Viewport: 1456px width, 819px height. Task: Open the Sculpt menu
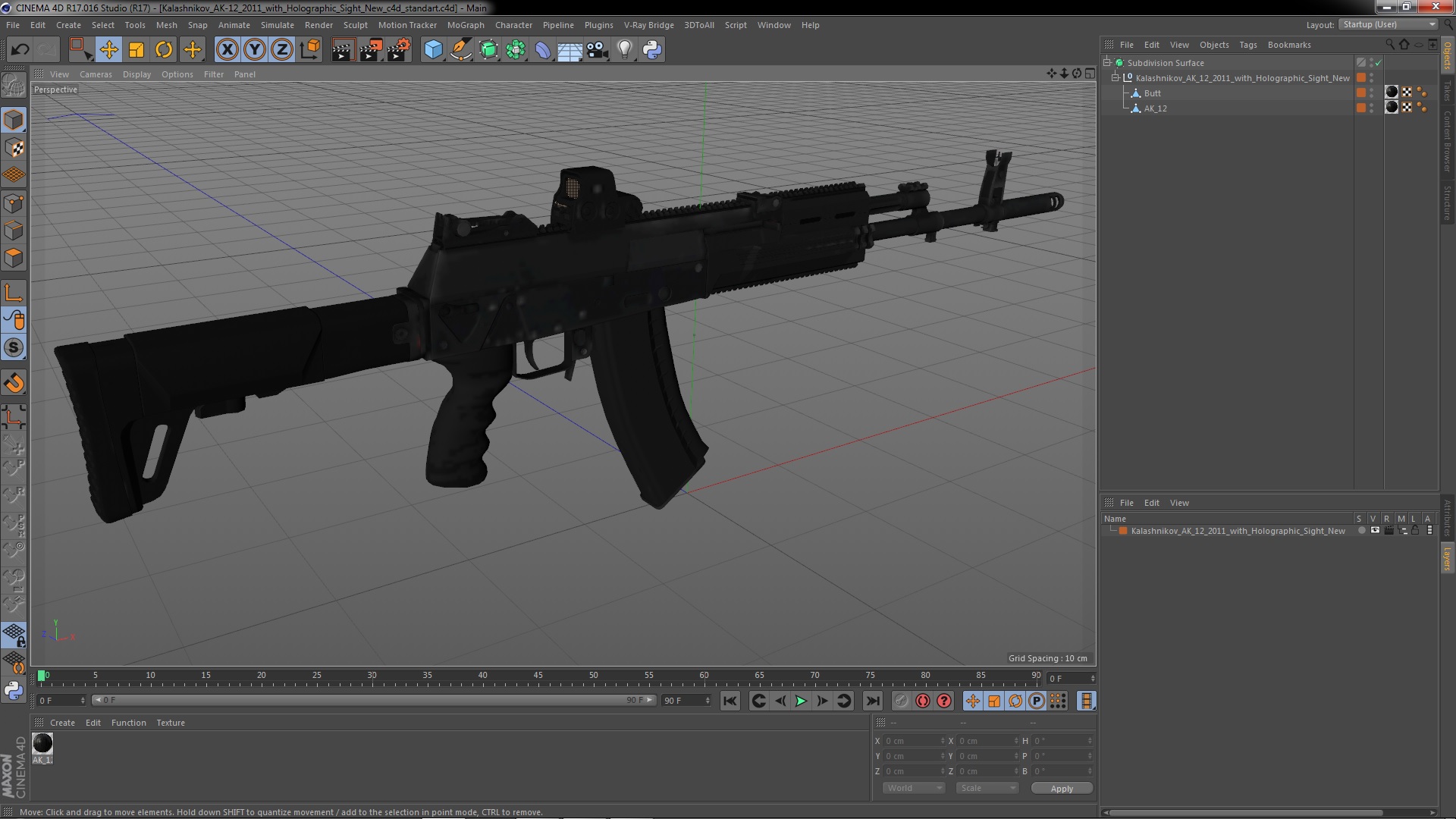click(355, 25)
